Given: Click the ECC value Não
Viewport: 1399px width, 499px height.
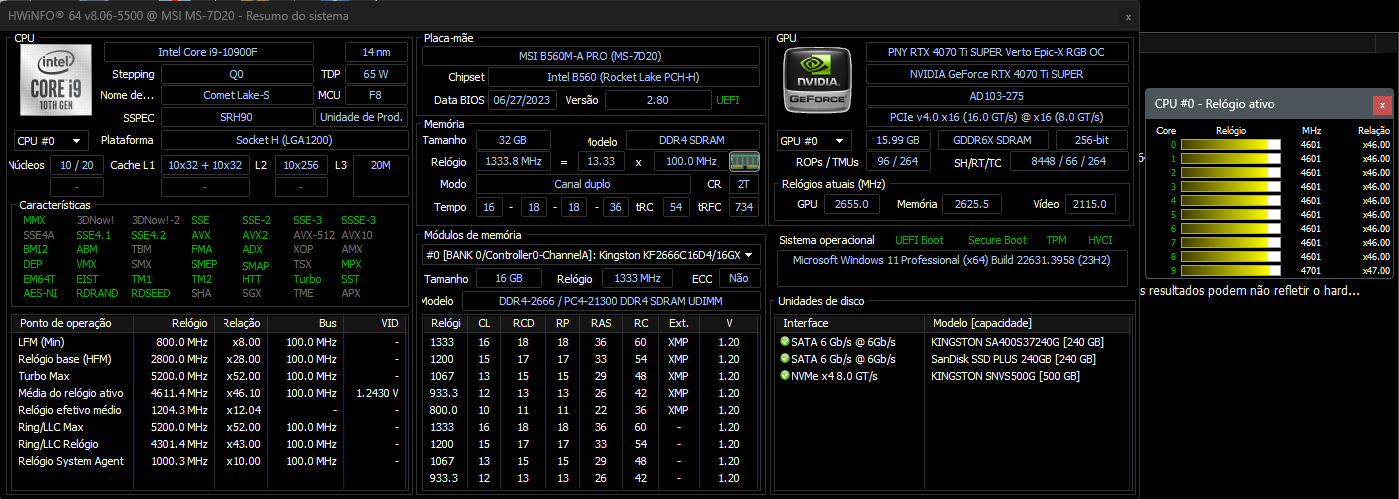Looking at the screenshot, I should 739,279.
